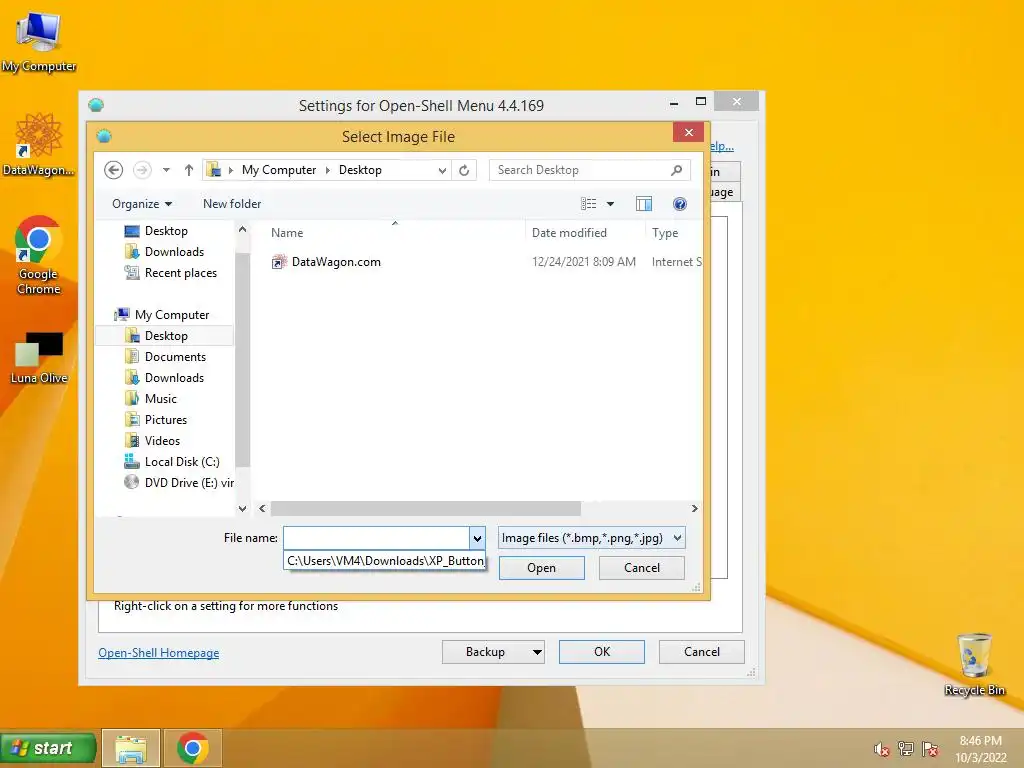
Task: Refresh the Desktop folder view
Action: (x=464, y=170)
